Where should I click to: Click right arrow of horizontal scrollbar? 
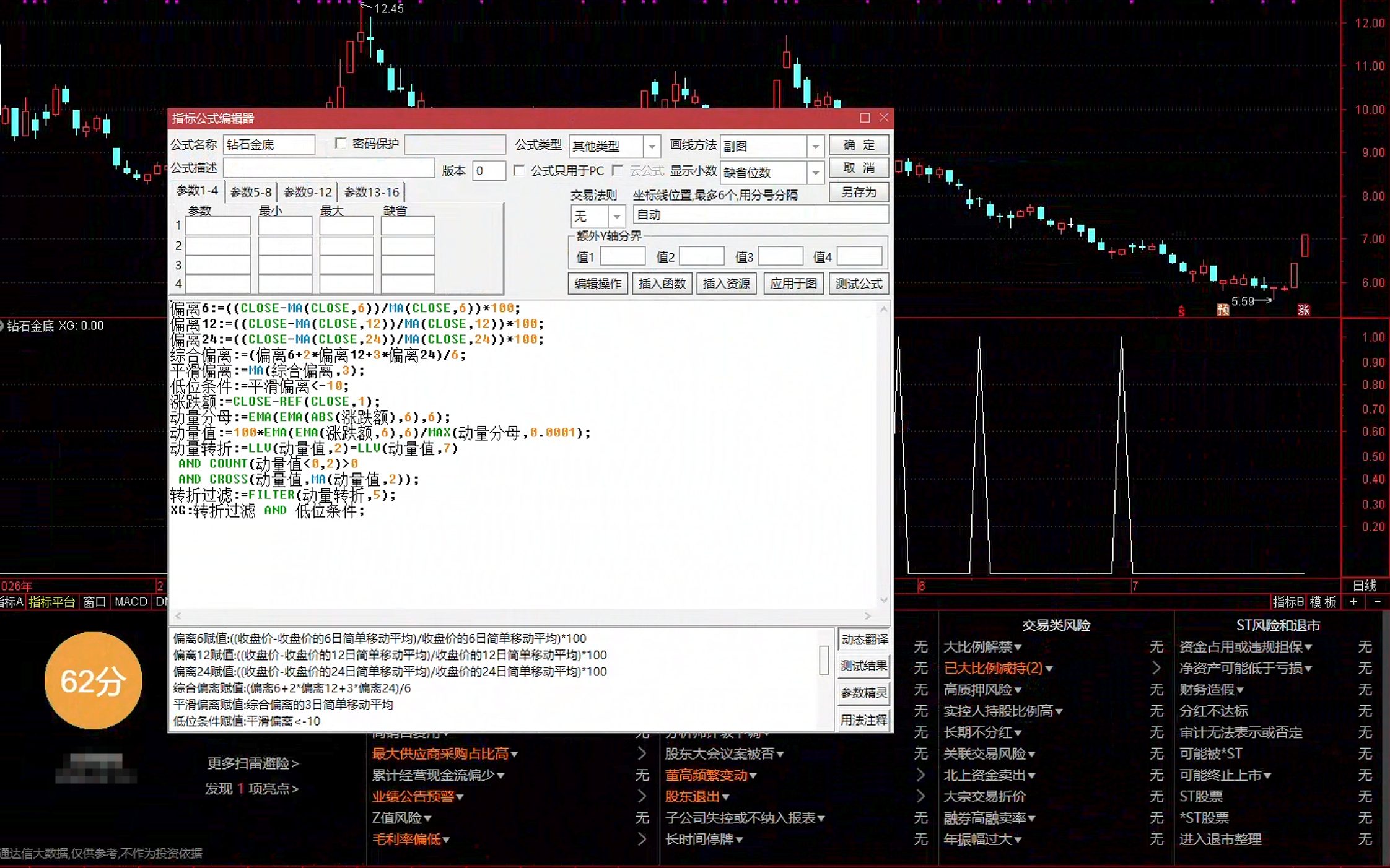click(868, 616)
